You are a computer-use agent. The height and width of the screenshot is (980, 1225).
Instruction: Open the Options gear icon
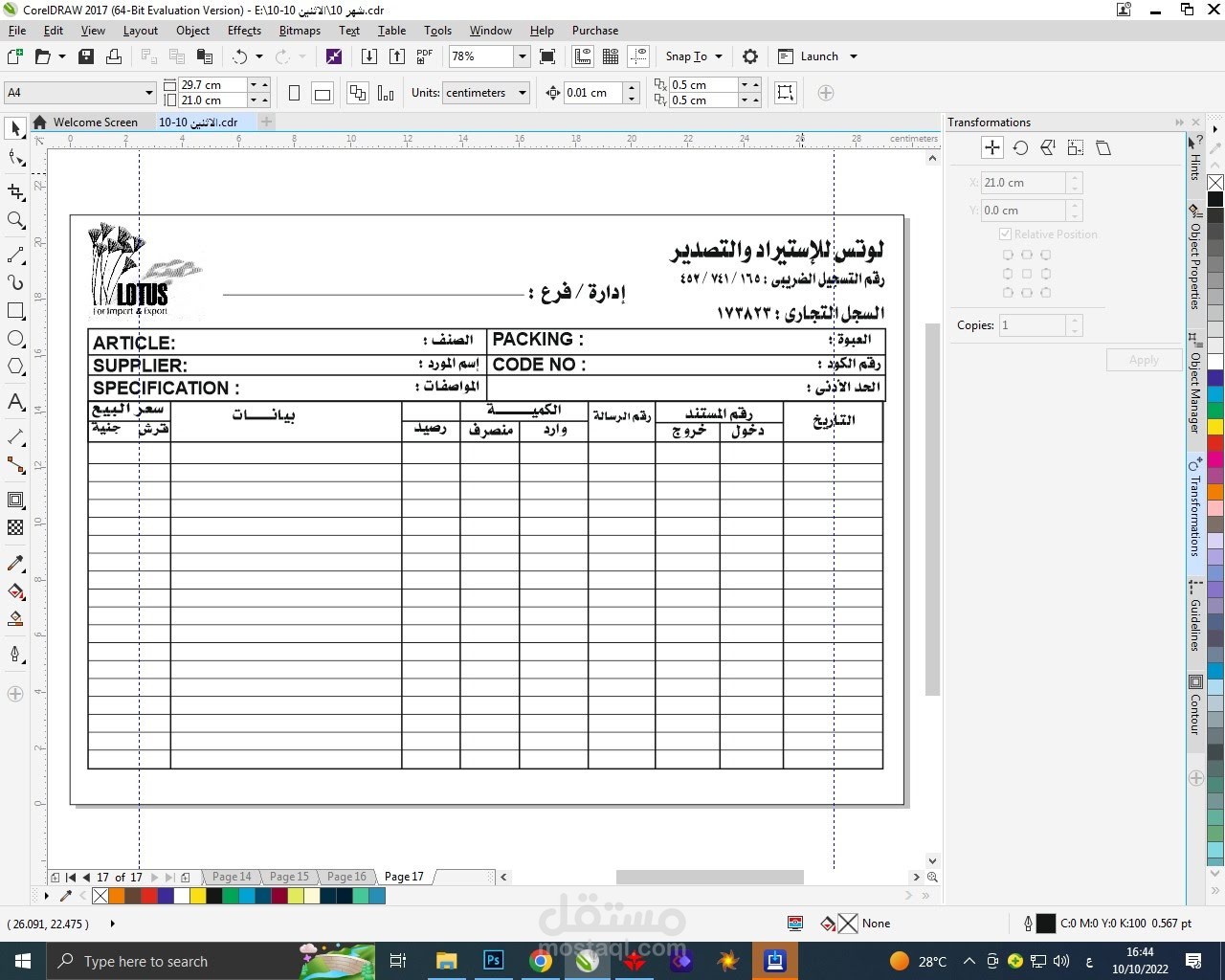[750, 56]
